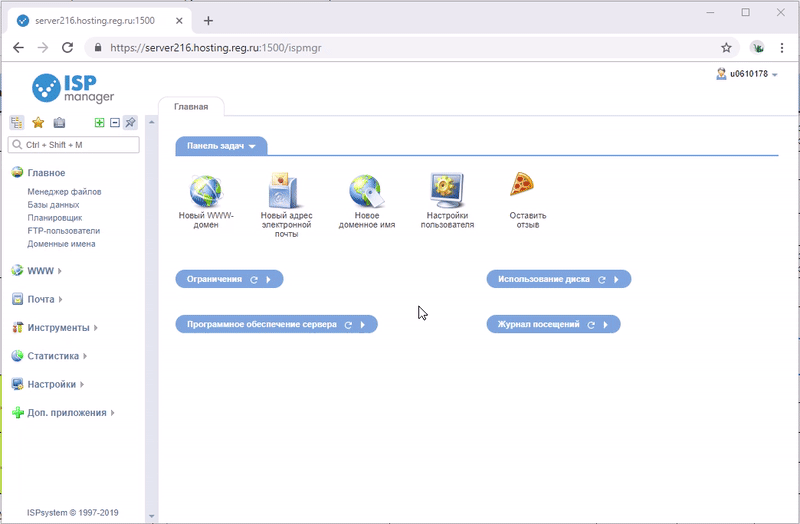This screenshot has width=800, height=524.
Task: Expand all menu sections with green plus icon
Action: click(99, 122)
